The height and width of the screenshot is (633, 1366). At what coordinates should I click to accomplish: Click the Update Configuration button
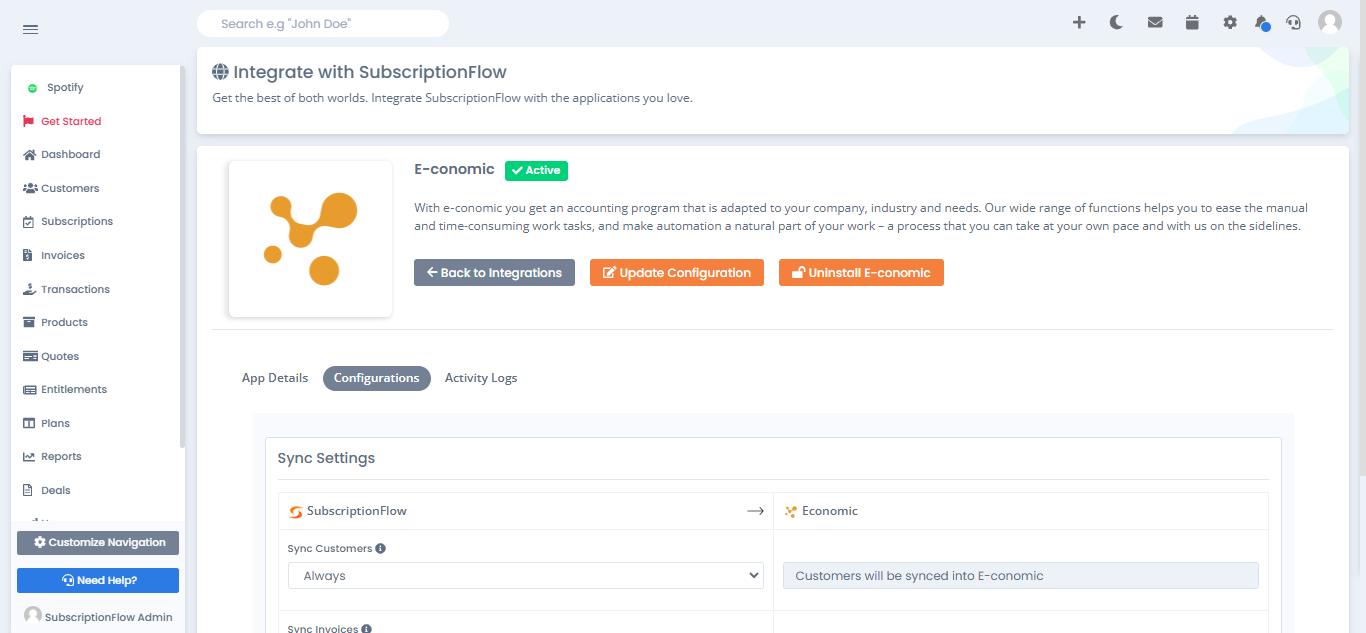[677, 273]
